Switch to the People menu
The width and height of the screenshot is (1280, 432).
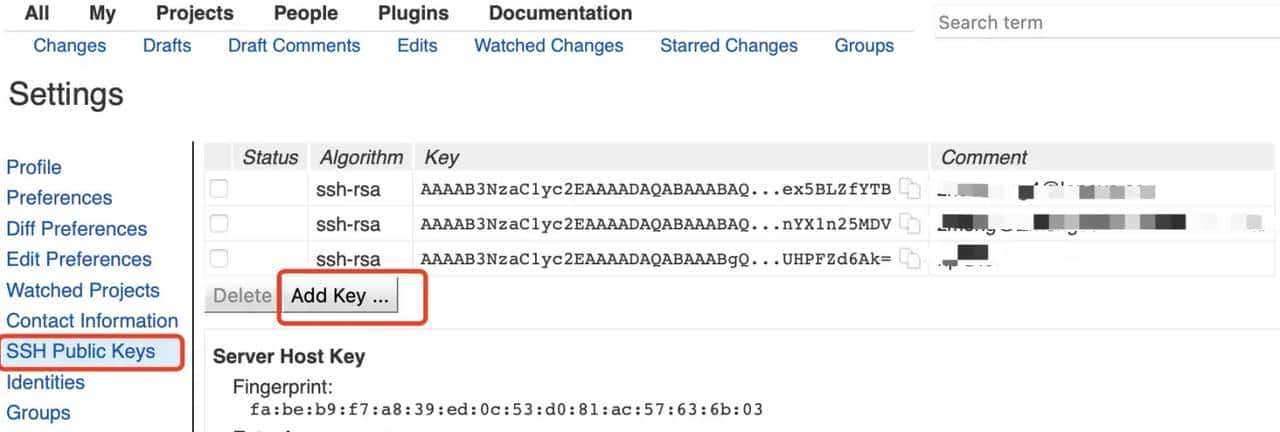point(307,14)
